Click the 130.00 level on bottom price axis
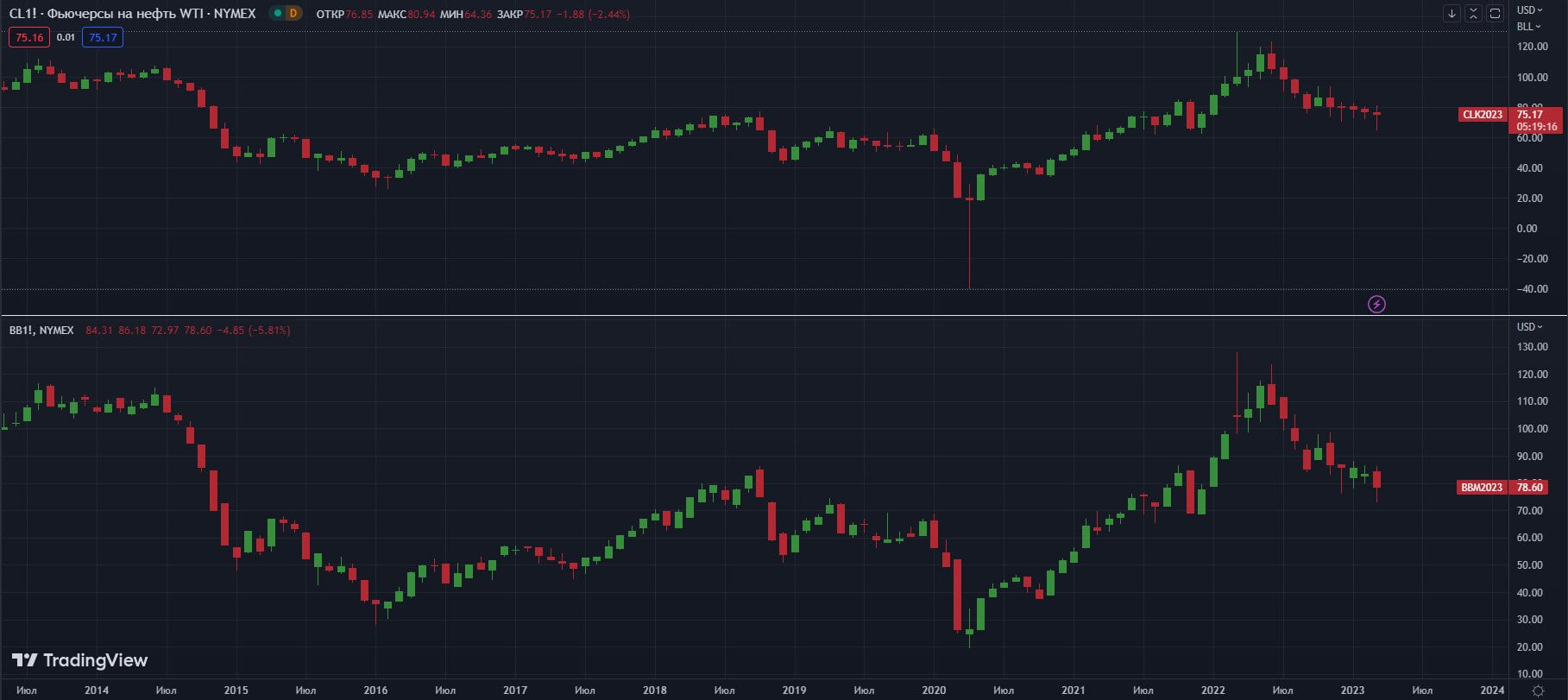 click(1532, 346)
